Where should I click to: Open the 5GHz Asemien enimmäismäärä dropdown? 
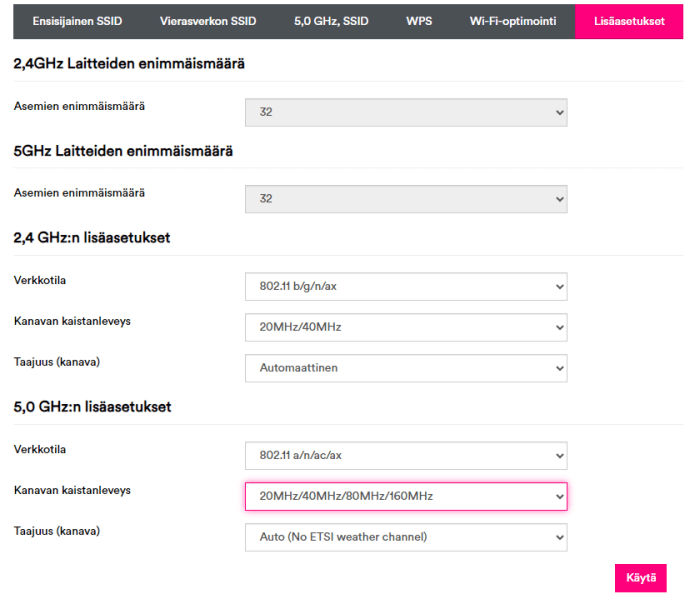point(406,199)
